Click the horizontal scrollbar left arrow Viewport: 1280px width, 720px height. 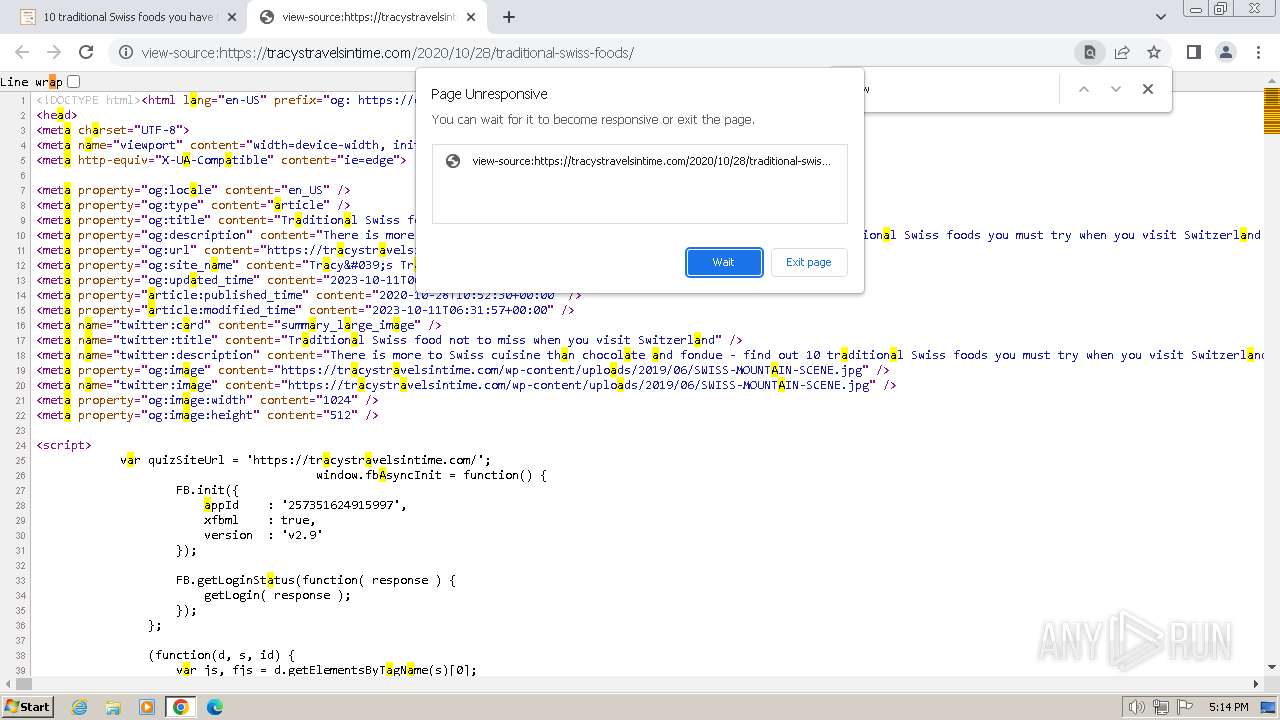pos(7,684)
